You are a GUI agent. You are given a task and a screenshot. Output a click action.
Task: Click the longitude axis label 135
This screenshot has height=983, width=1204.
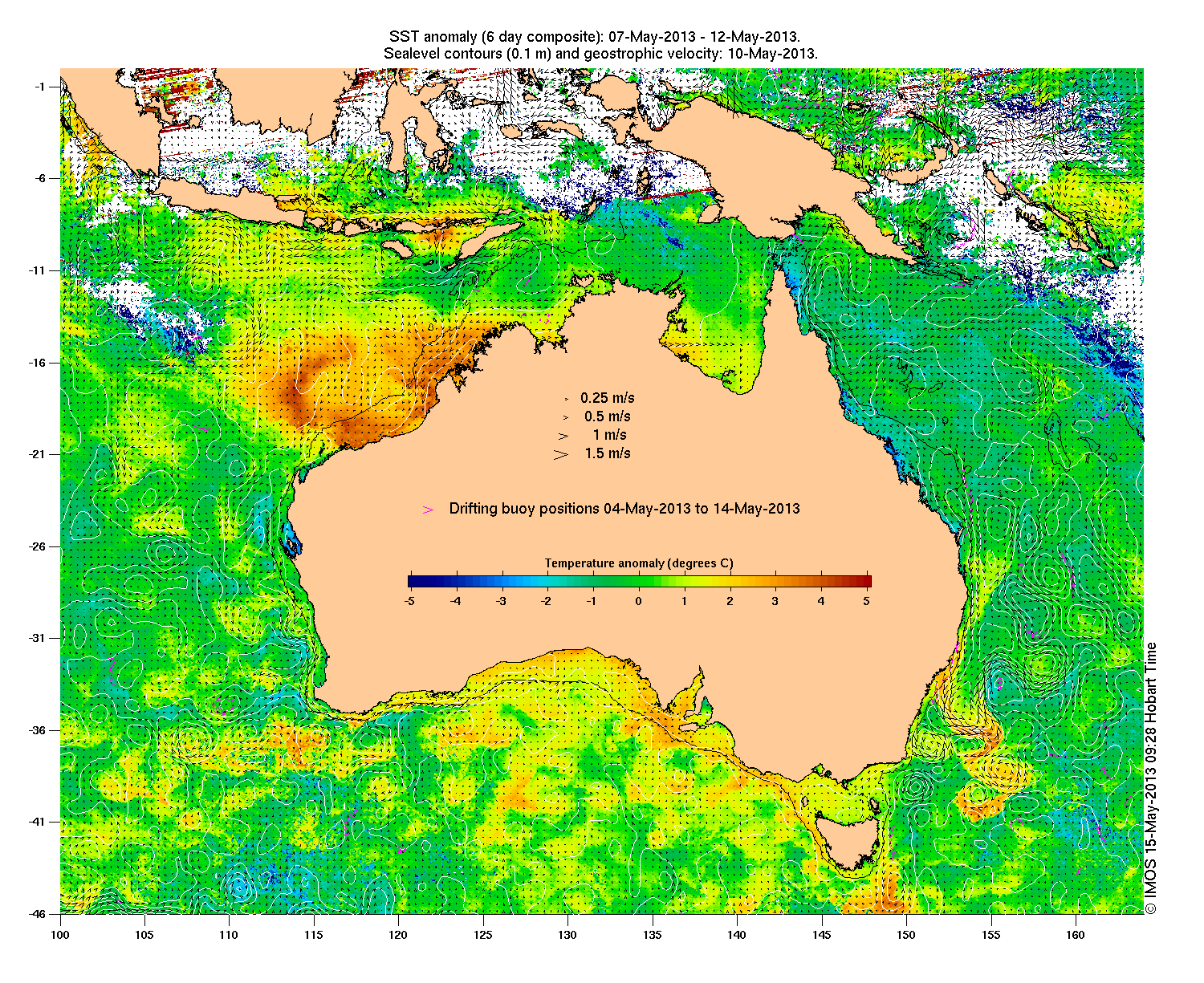tap(653, 935)
